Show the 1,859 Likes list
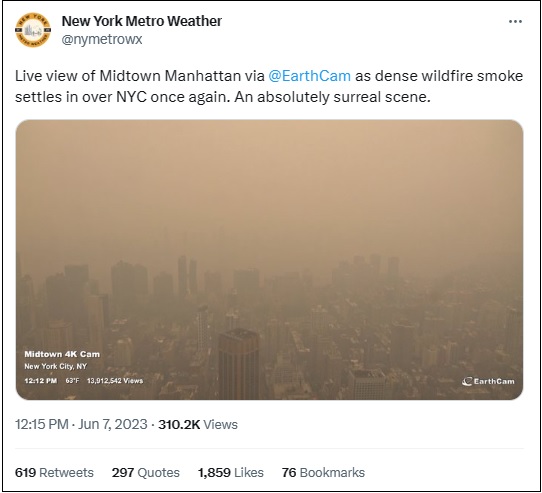 click(231, 472)
